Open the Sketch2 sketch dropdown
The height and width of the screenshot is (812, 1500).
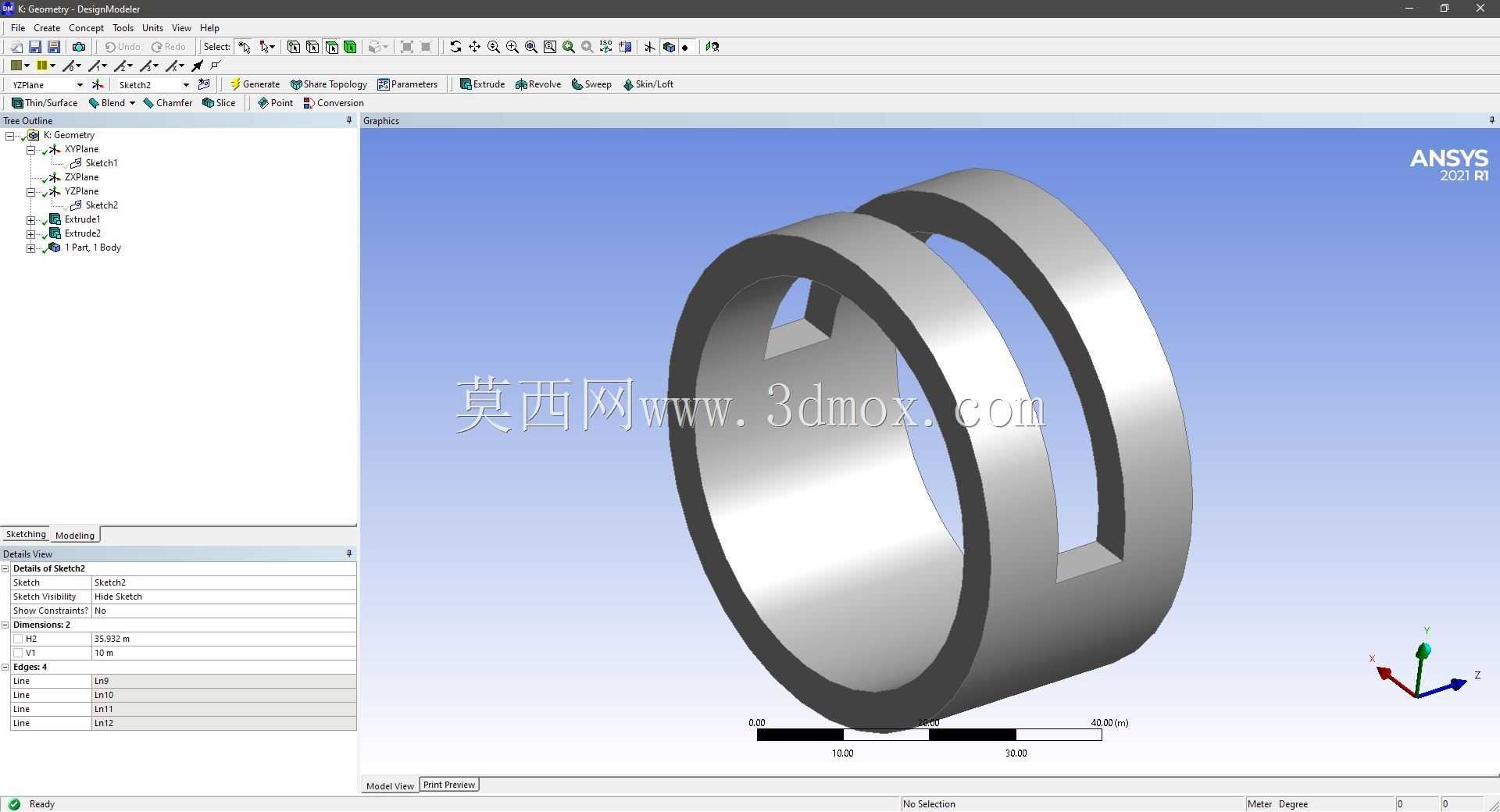click(186, 84)
